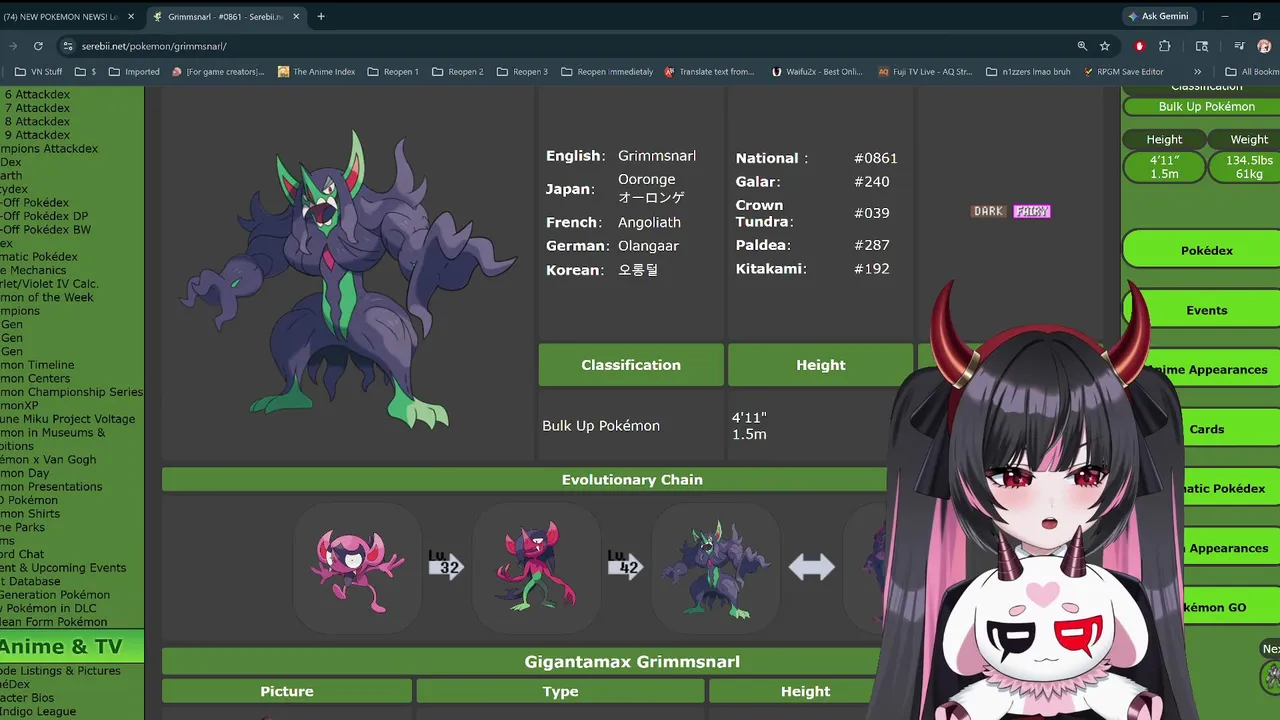
Task: Click the Evolutionary Chain header
Action: point(632,480)
